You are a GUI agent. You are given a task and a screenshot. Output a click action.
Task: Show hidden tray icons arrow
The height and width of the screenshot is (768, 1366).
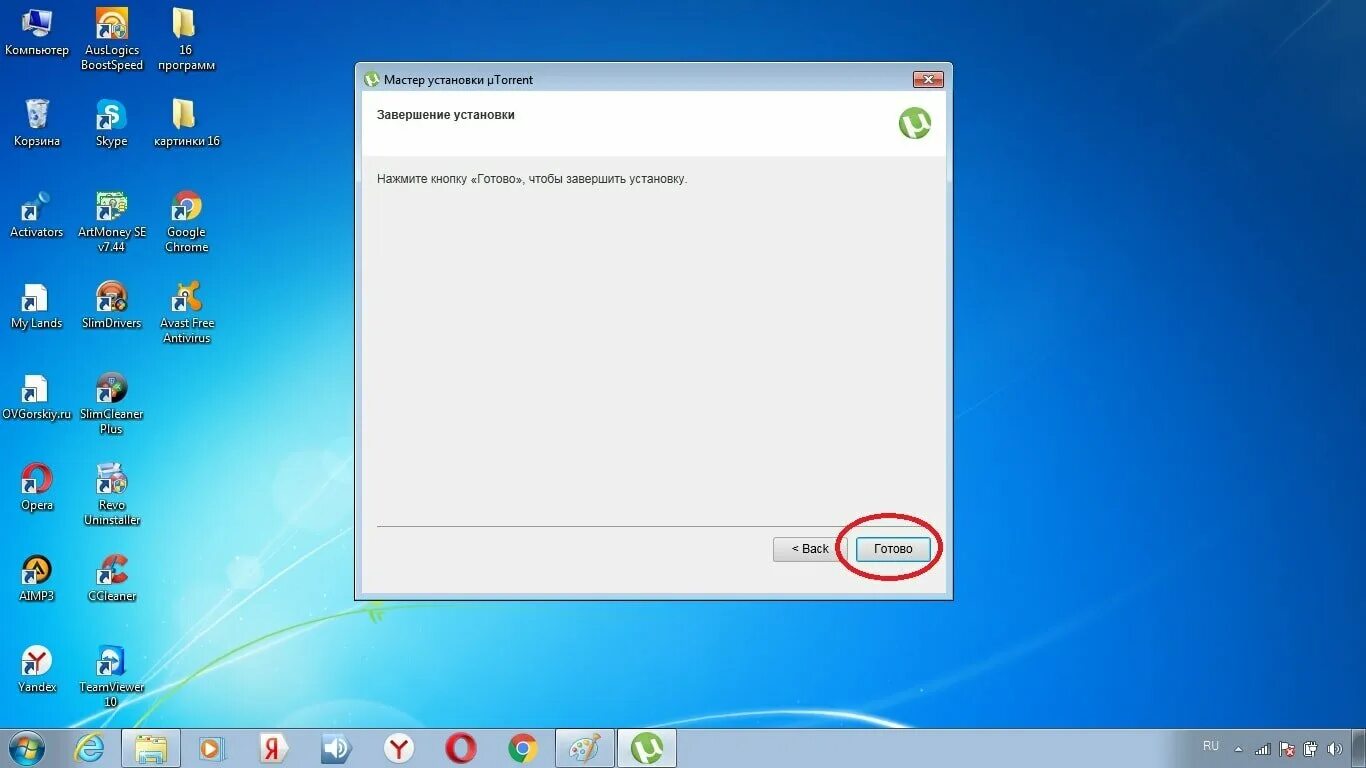[1239, 748]
